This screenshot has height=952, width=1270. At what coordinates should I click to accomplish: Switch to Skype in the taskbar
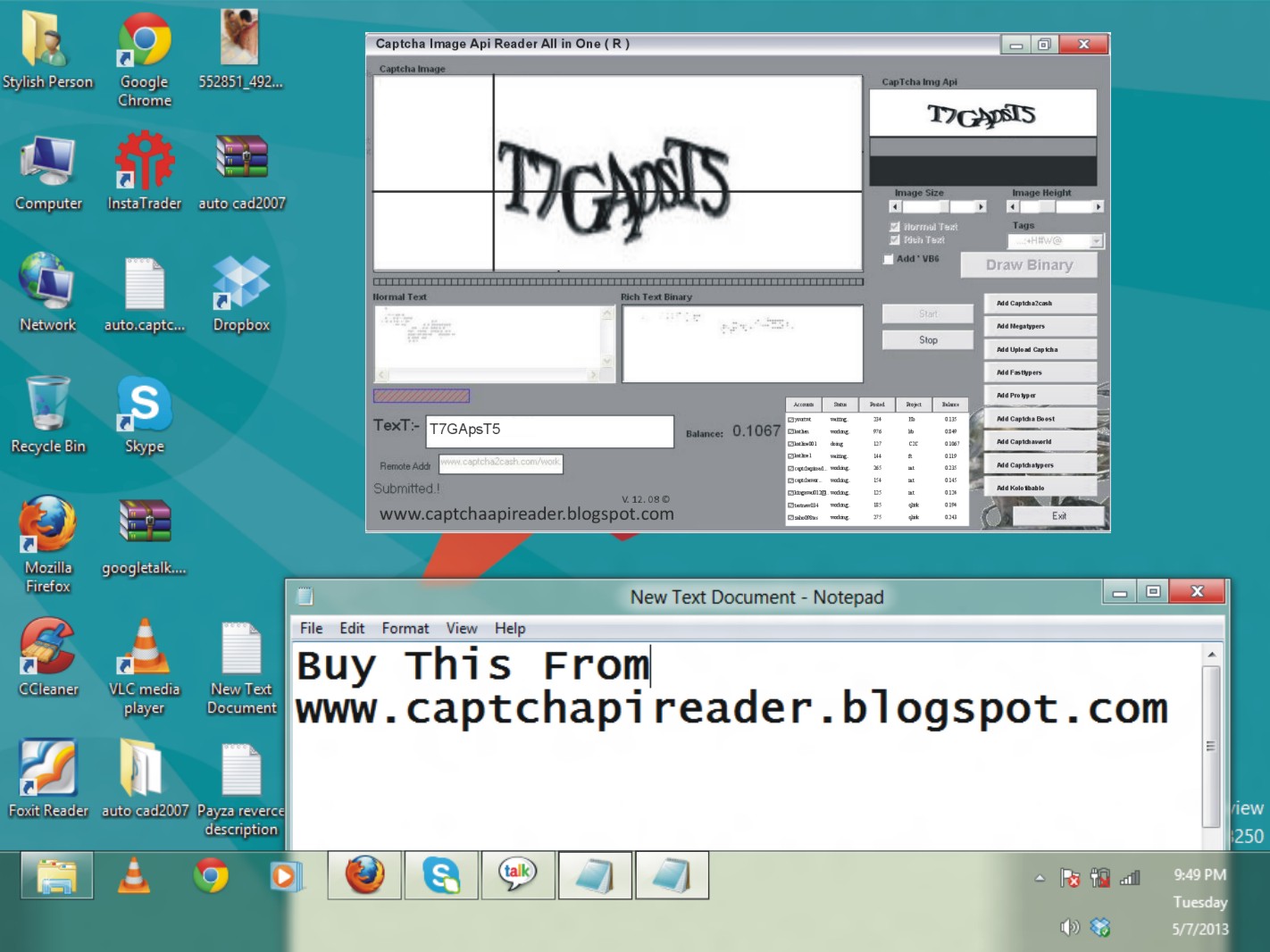pos(441,875)
